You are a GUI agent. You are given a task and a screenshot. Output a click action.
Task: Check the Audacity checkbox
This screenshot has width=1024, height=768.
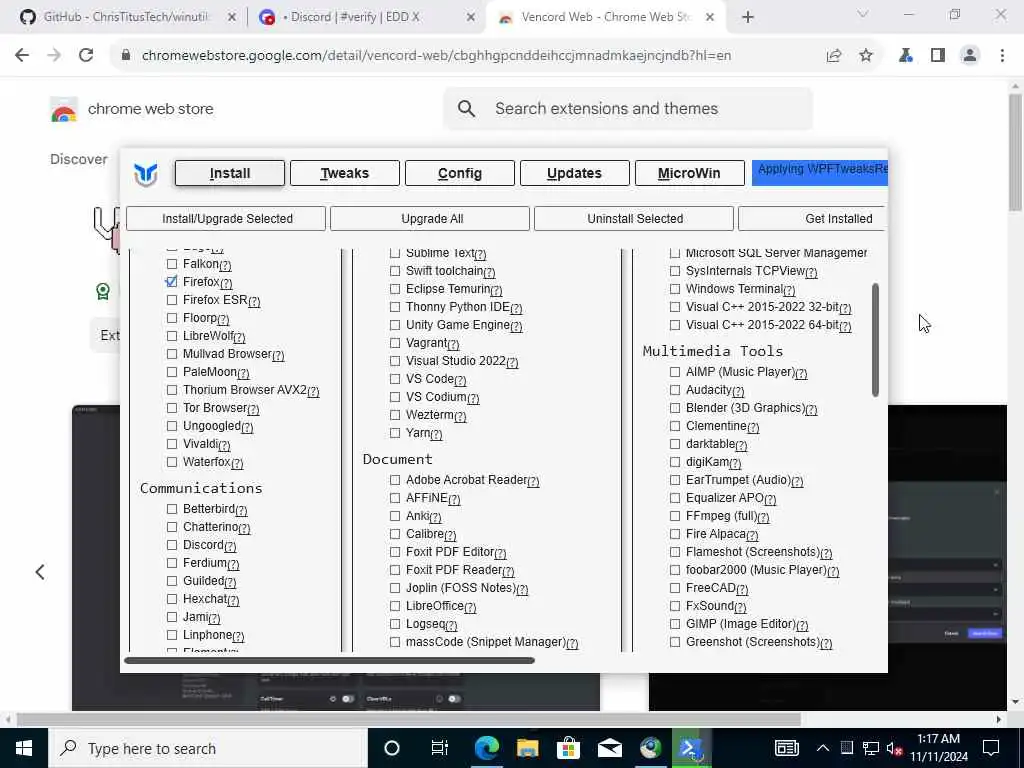pyautogui.click(x=675, y=390)
